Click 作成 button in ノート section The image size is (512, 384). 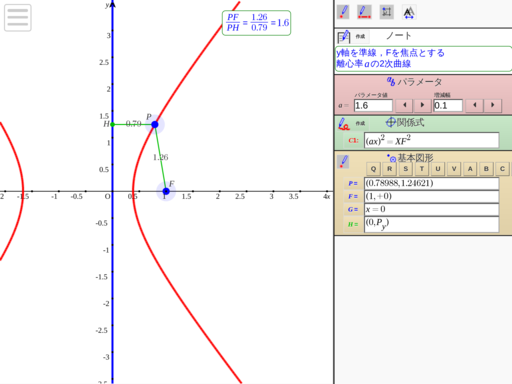(360, 36)
